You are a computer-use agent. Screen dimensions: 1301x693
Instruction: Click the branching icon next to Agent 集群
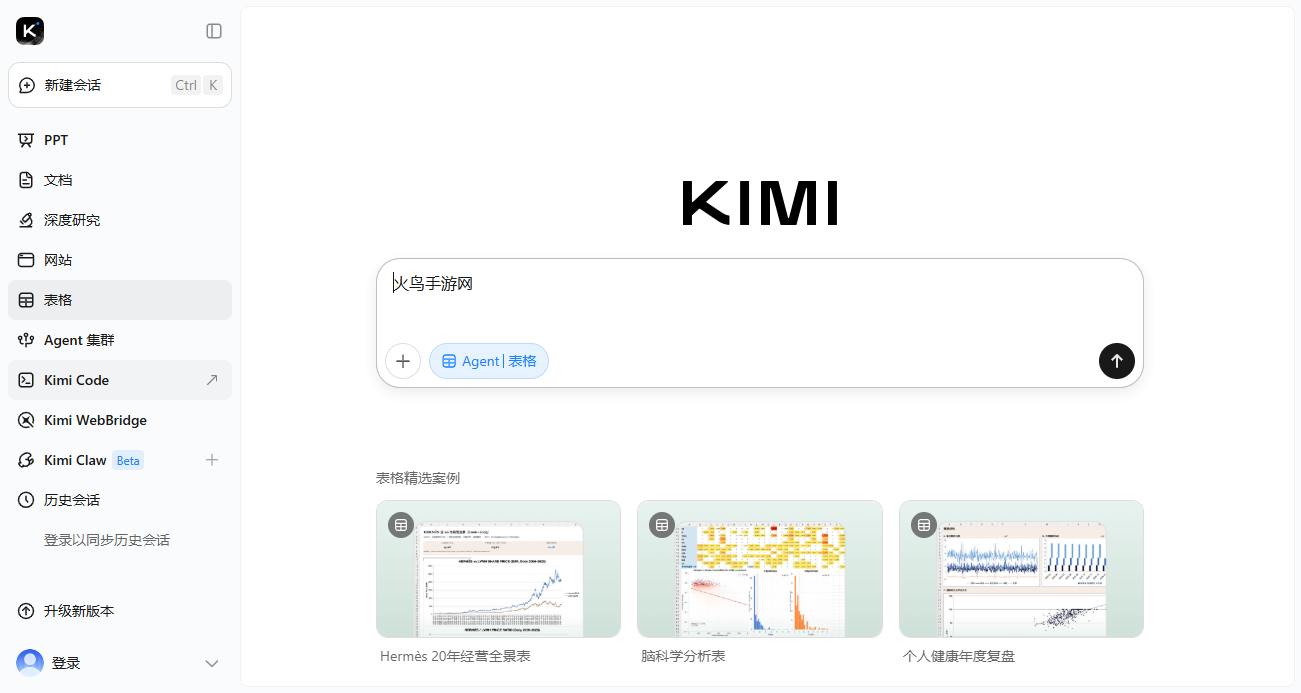coord(26,340)
